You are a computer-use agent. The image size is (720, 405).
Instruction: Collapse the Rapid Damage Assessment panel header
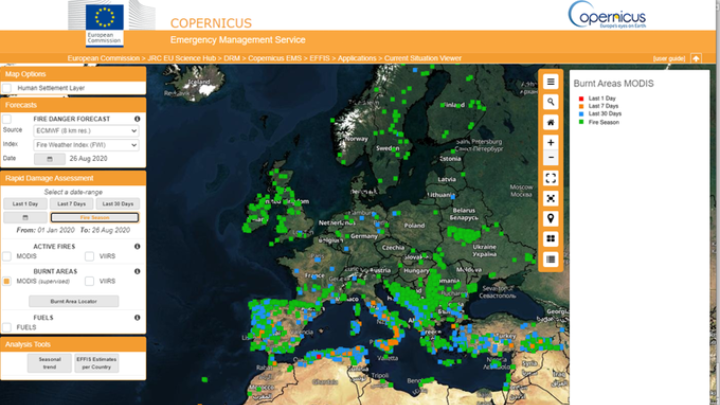point(73,178)
